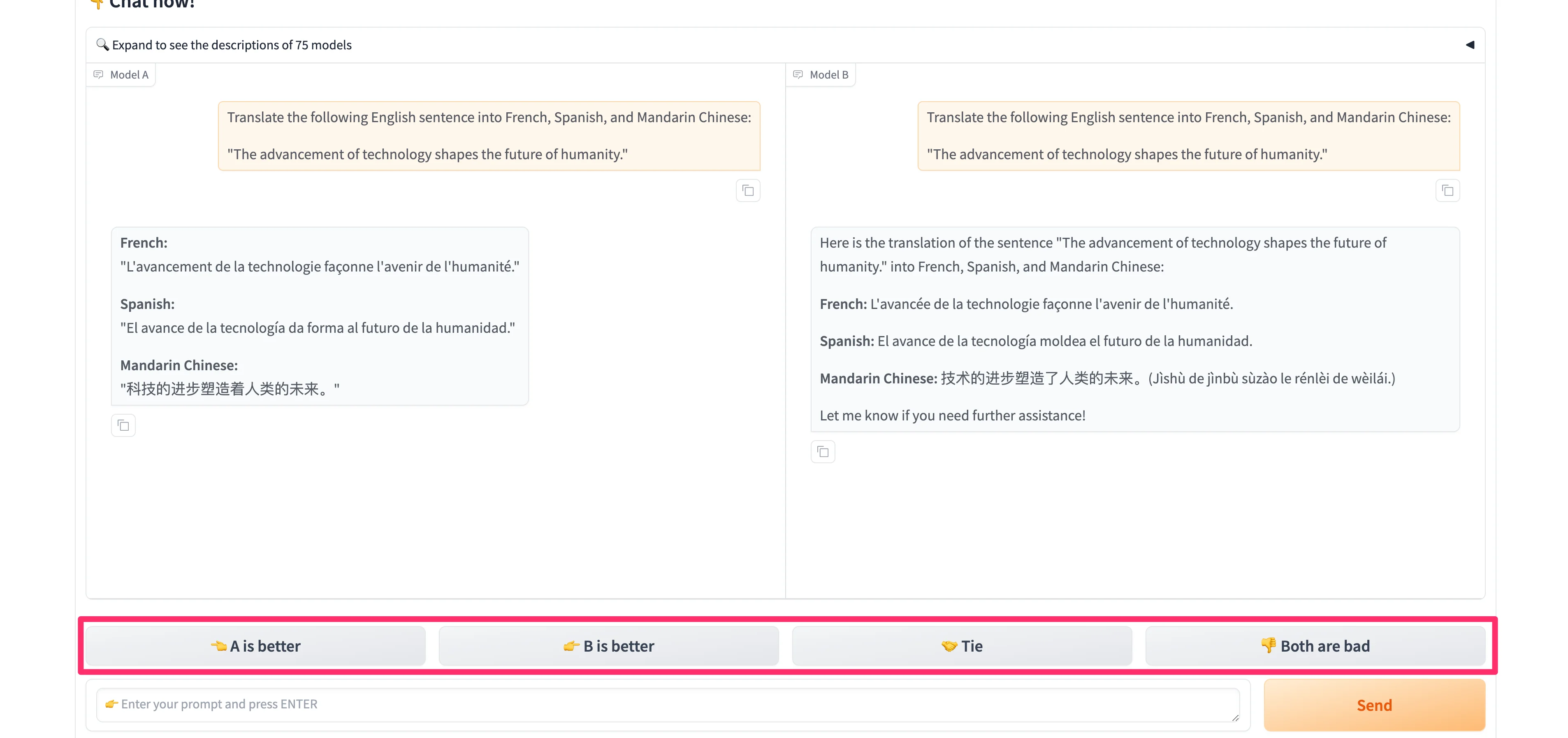Expand the 75 models descriptions arrow
The width and height of the screenshot is (1568, 738).
pyautogui.click(x=1469, y=45)
